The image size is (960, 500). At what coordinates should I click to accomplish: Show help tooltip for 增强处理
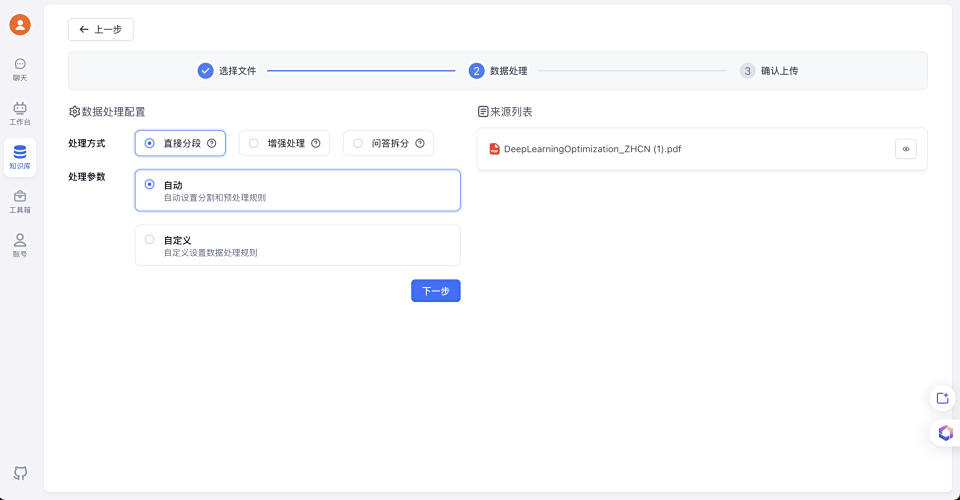[316, 143]
